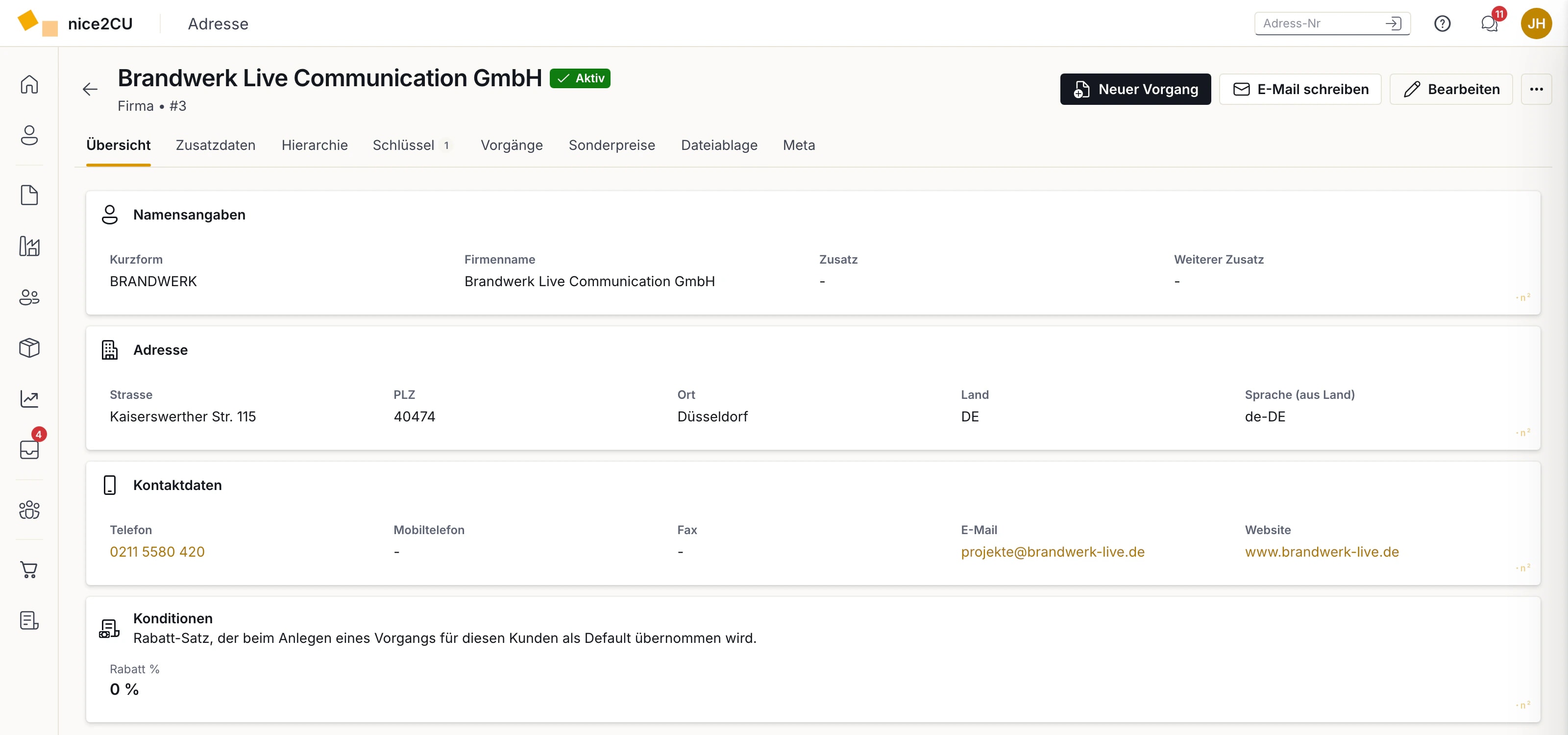Visit the www.brandwerk-live.de website link
The height and width of the screenshot is (735, 1568).
pos(1322,552)
